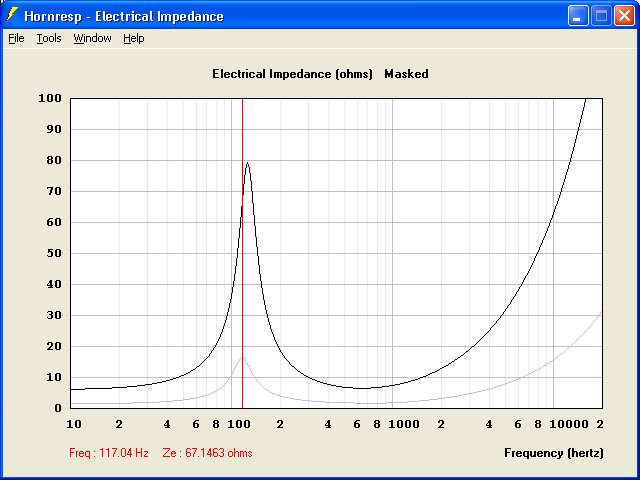Click the 'Hornresp - Electrical Impedance' title bar text
This screenshot has width=640, height=480.
pyautogui.click(x=124, y=17)
